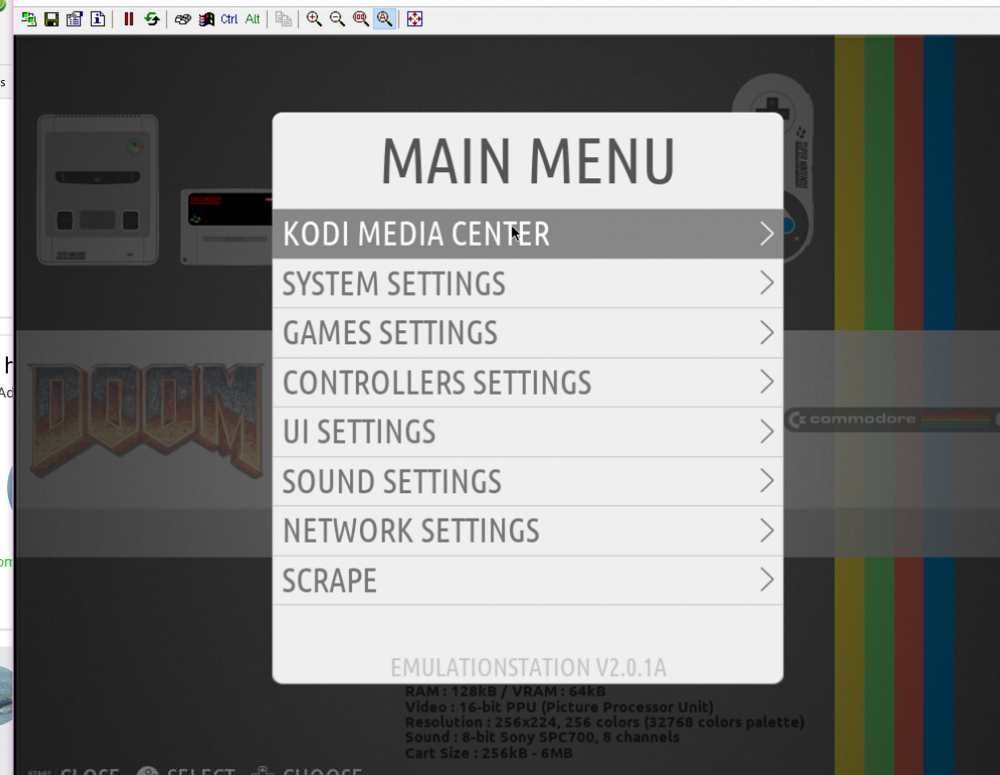Set zoom to 100 percent
Image resolution: width=1000 pixels, height=775 pixels.
pos(361,19)
